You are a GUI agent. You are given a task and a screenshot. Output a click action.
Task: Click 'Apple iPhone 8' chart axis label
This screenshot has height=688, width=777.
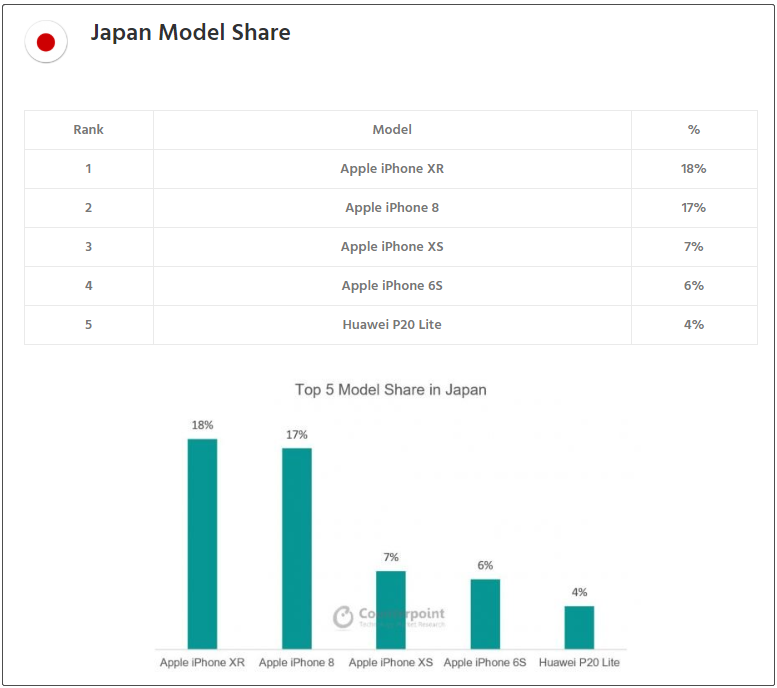(x=297, y=663)
